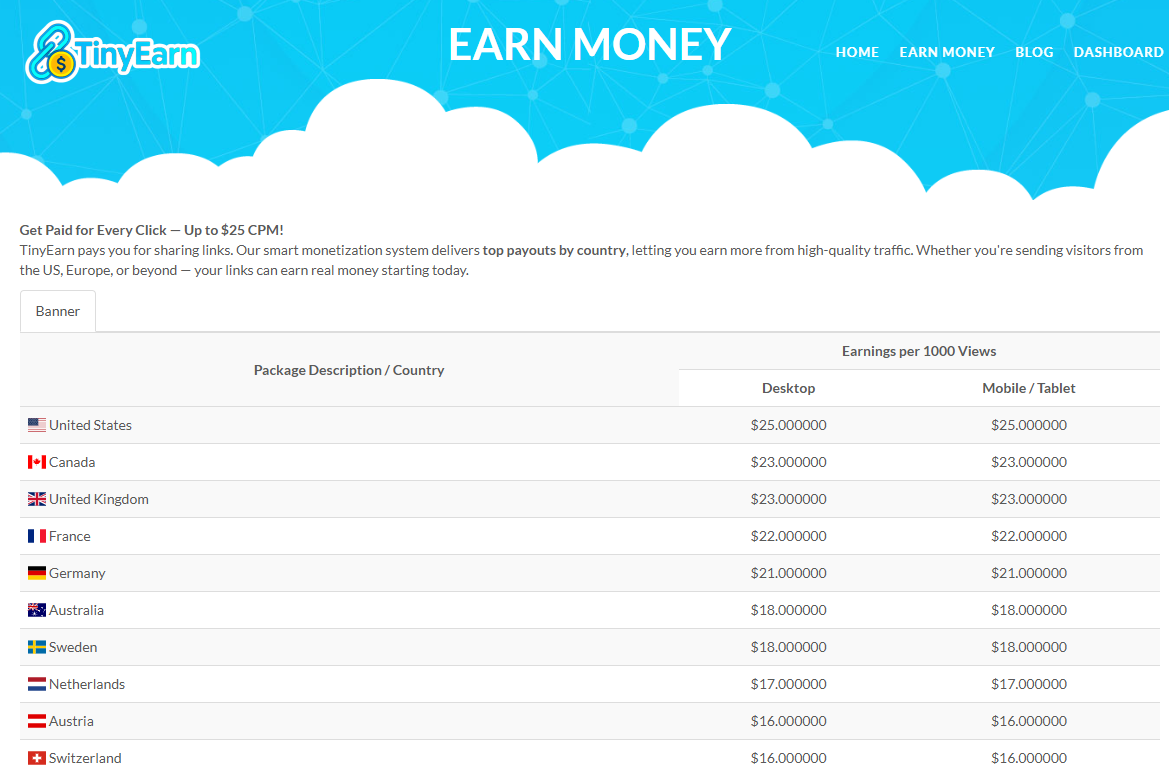Screen dimensions: 1169x772
Task: Click France Mobile / Tablet value $22.000000
Action: pos(1029,536)
